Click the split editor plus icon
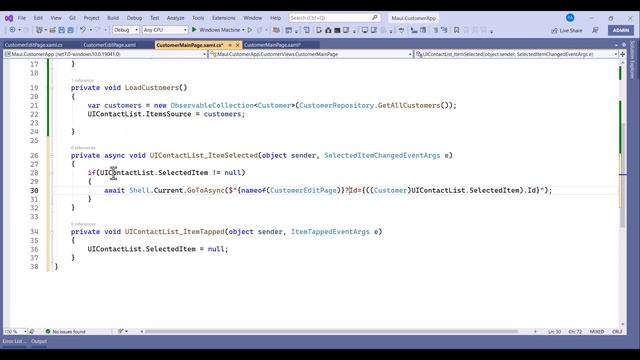Viewport: 640px width, 360px height. (622, 54)
